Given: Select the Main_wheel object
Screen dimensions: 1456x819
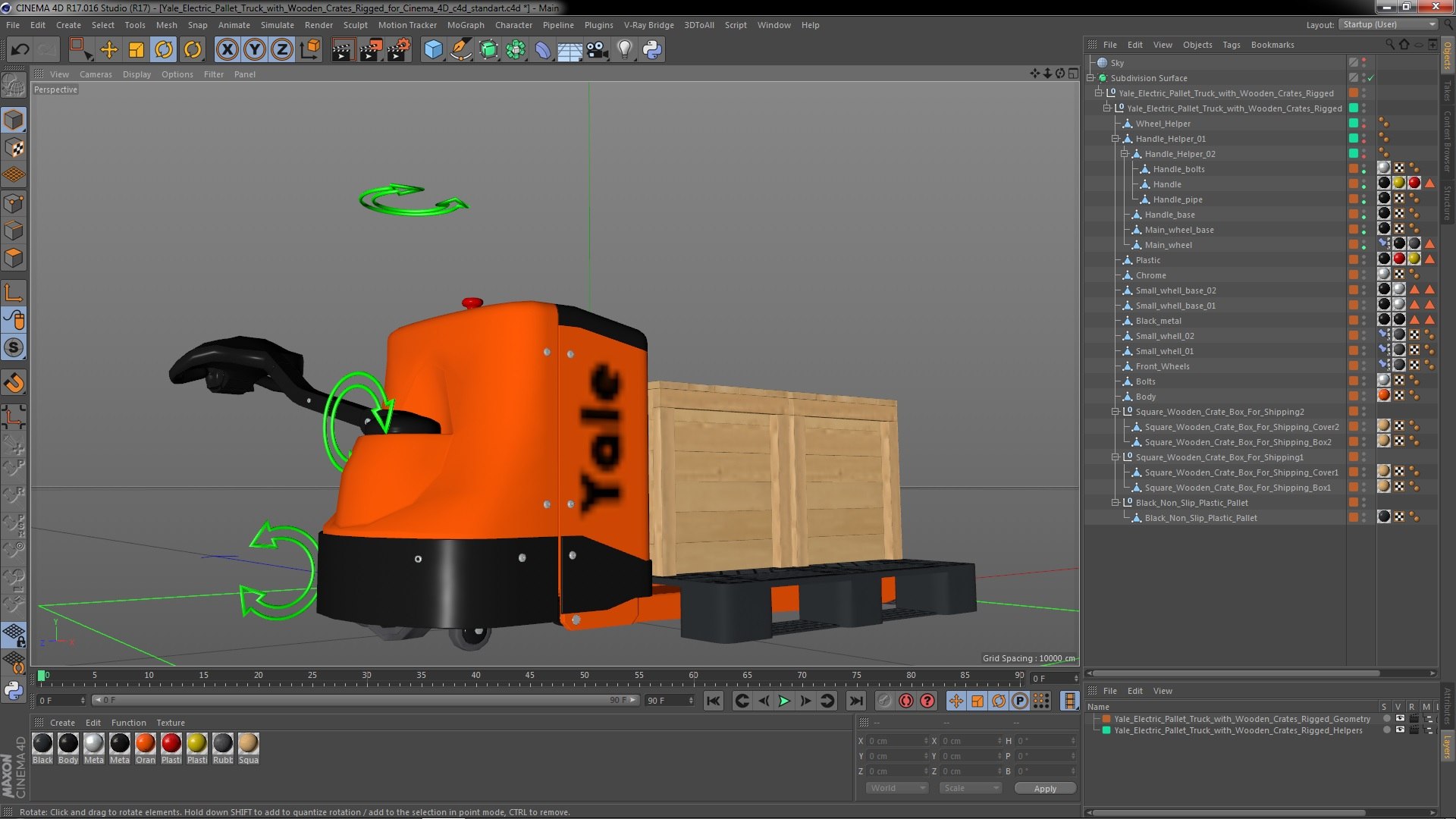Looking at the screenshot, I should pyautogui.click(x=1168, y=245).
